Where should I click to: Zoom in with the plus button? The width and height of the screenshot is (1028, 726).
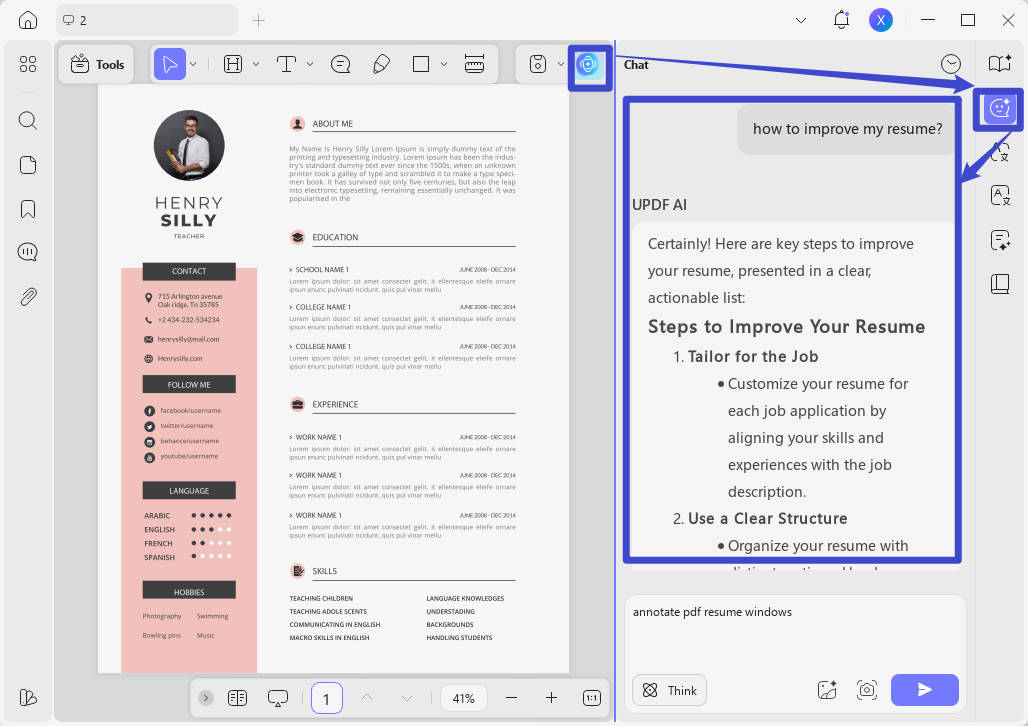tap(551, 698)
